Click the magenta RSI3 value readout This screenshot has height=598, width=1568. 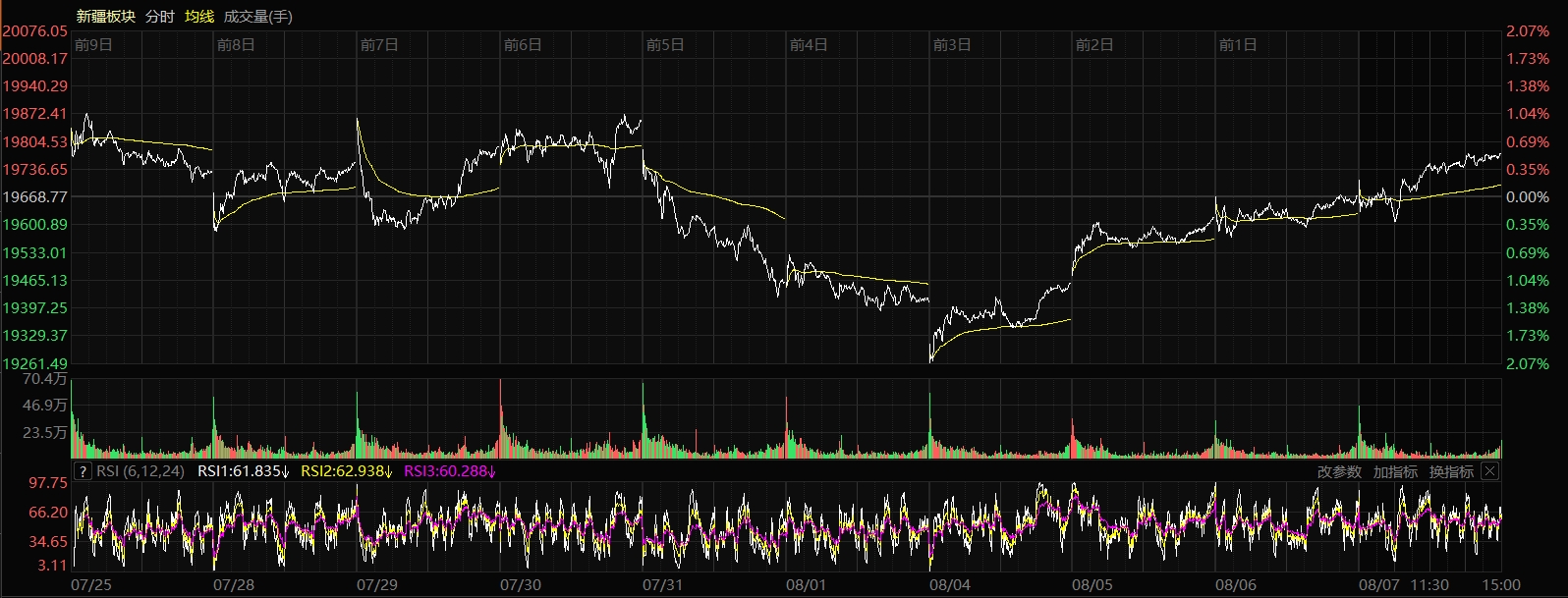point(450,471)
